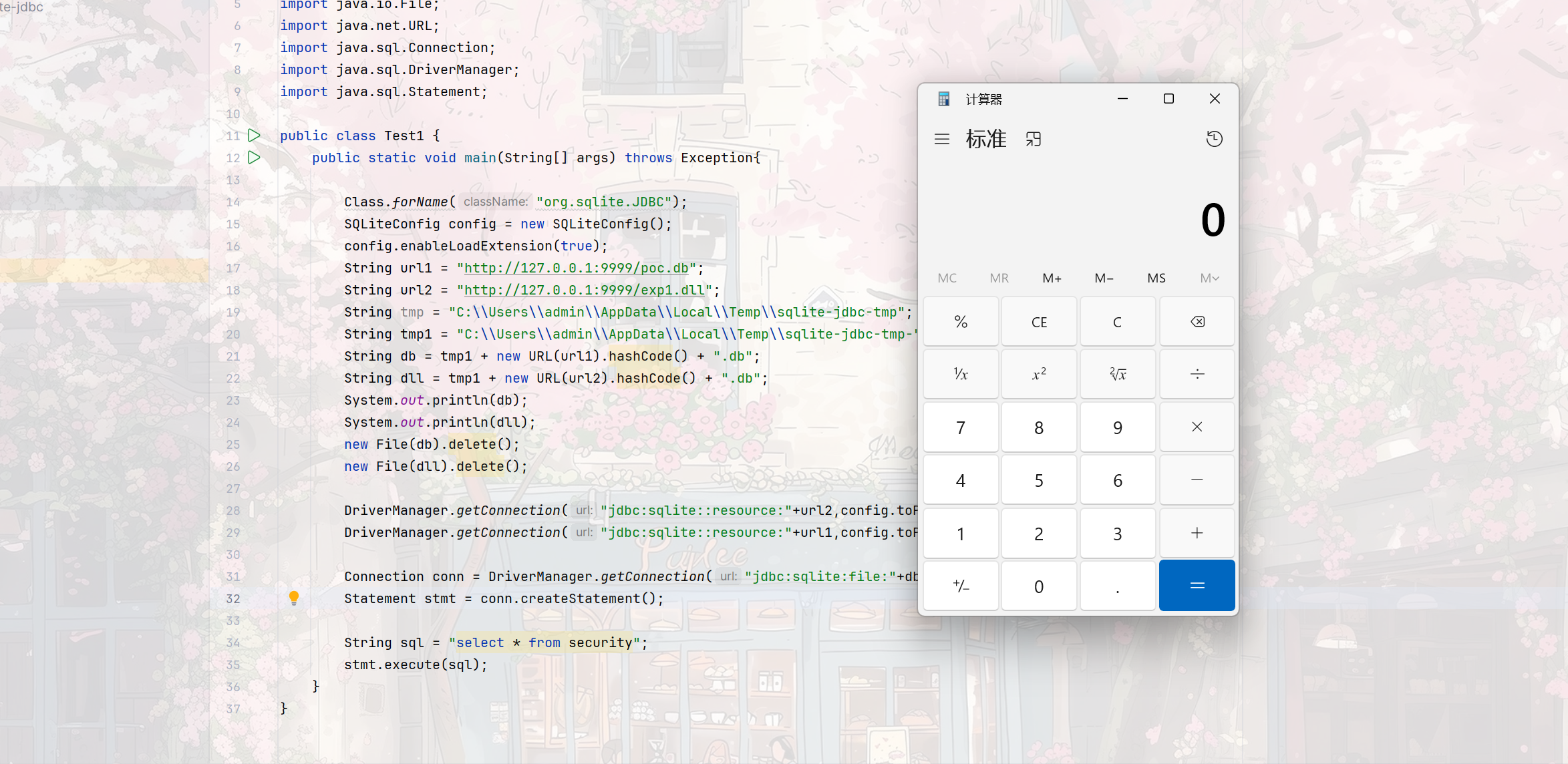Click the MS memory store button

tap(1156, 278)
